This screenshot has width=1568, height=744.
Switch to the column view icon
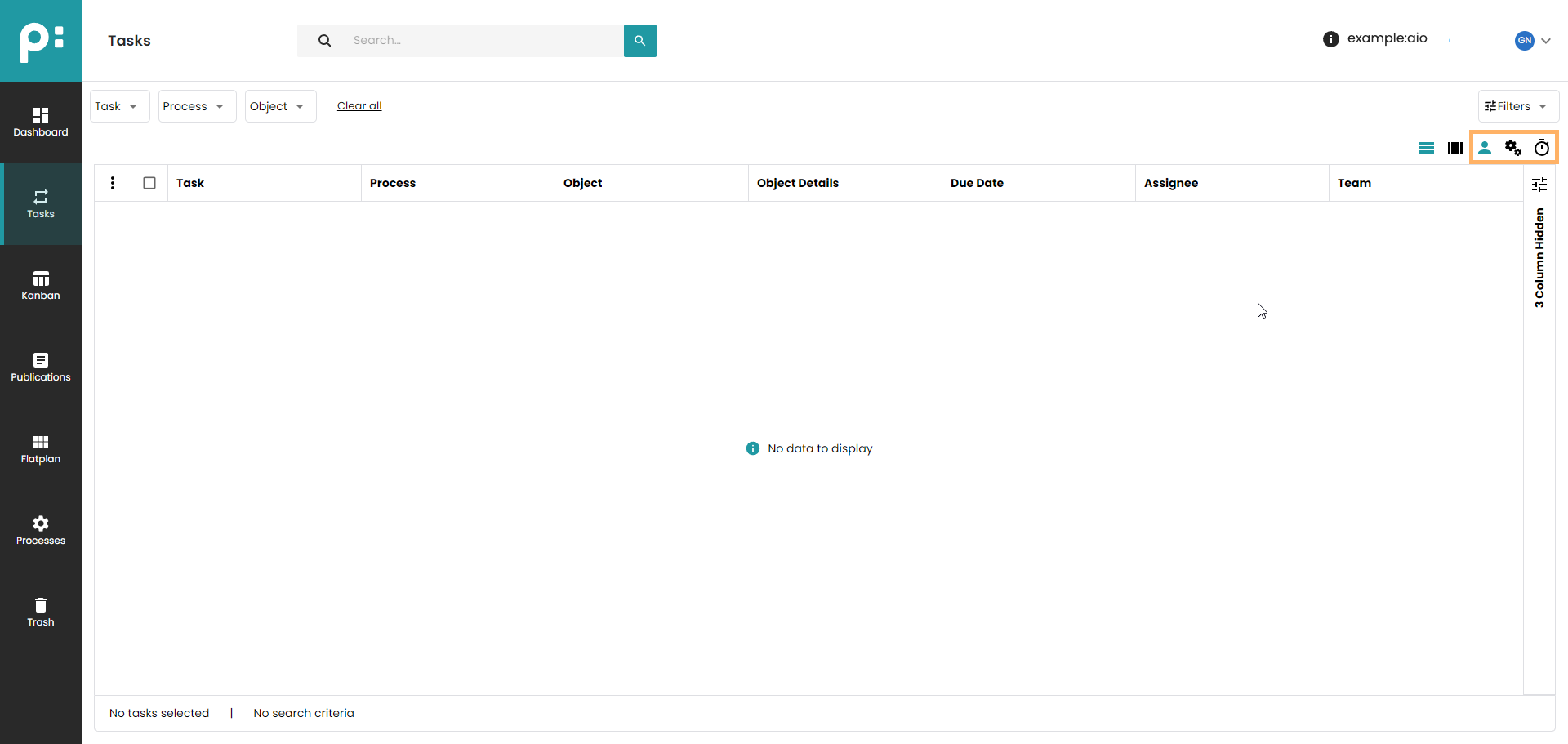click(x=1454, y=148)
